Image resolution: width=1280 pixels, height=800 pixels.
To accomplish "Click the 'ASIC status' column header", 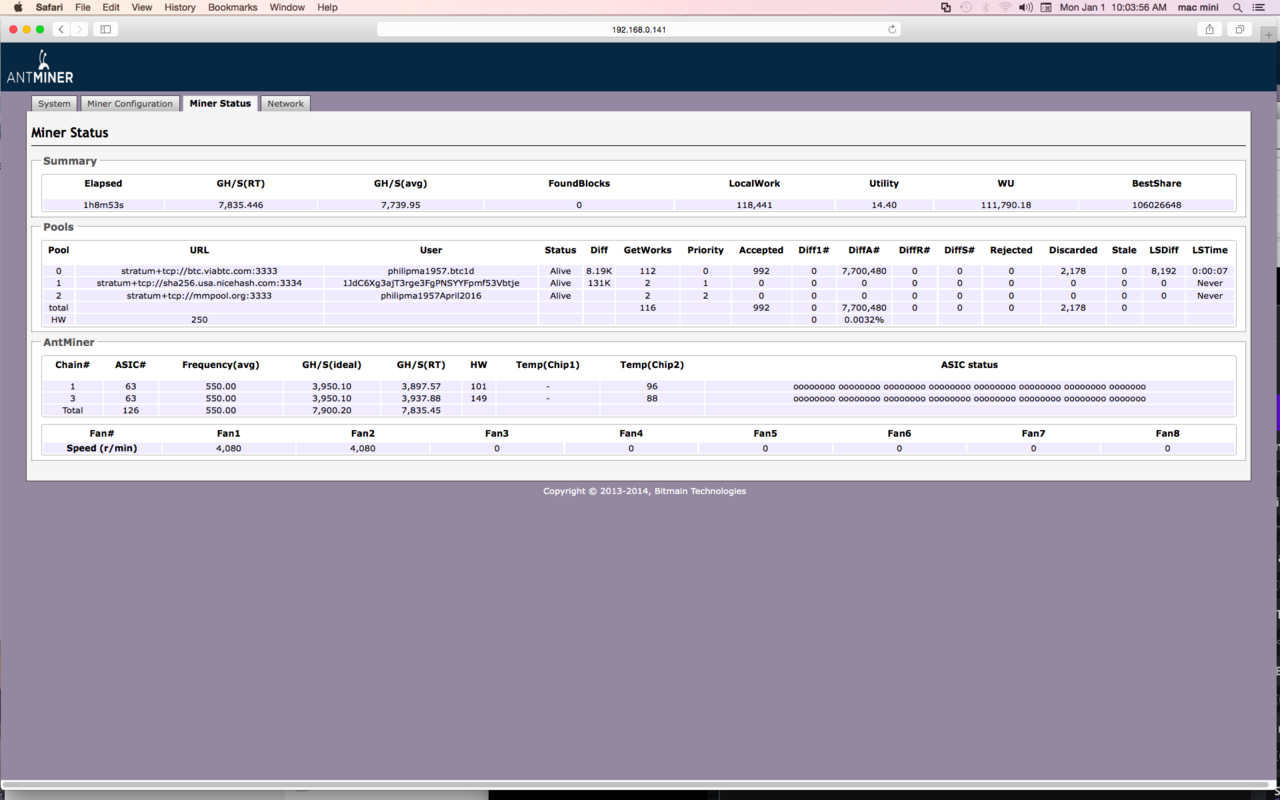I will tap(969, 365).
